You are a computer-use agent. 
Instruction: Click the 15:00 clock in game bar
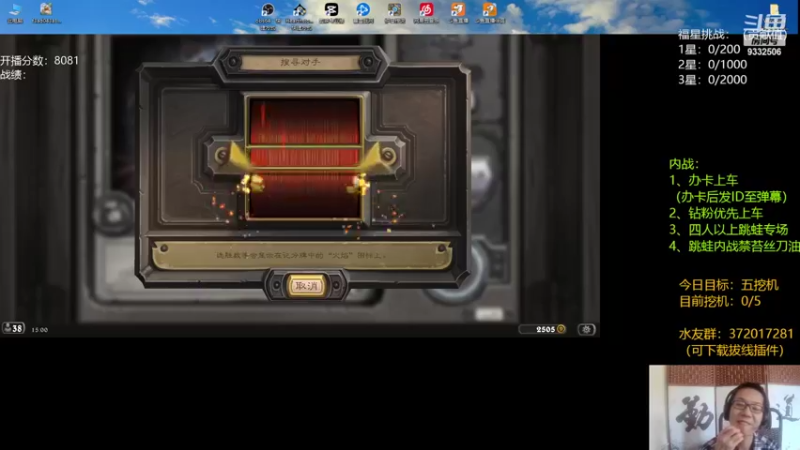point(39,330)
